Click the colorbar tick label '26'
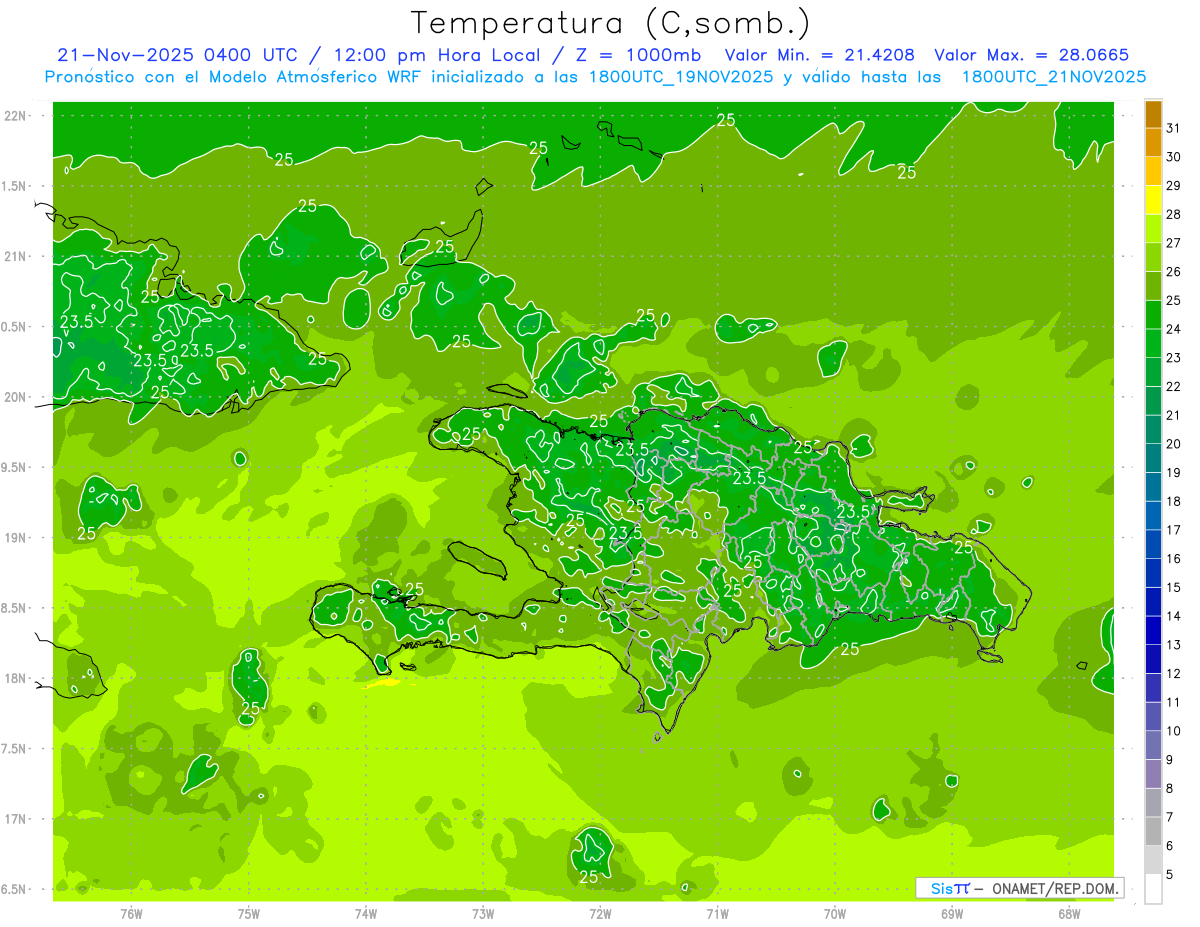This screenshot has width=1200, height=927. click(x=1173, y=272)
